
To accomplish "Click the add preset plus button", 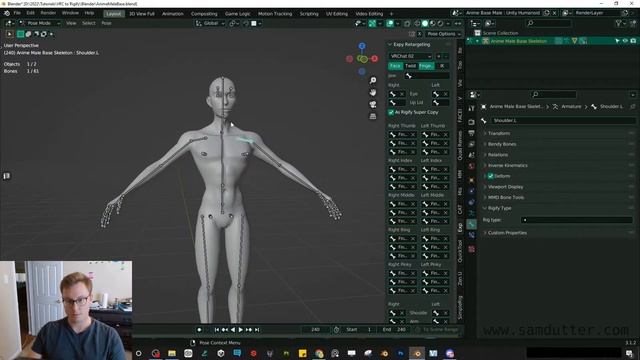I will (438, 56).
